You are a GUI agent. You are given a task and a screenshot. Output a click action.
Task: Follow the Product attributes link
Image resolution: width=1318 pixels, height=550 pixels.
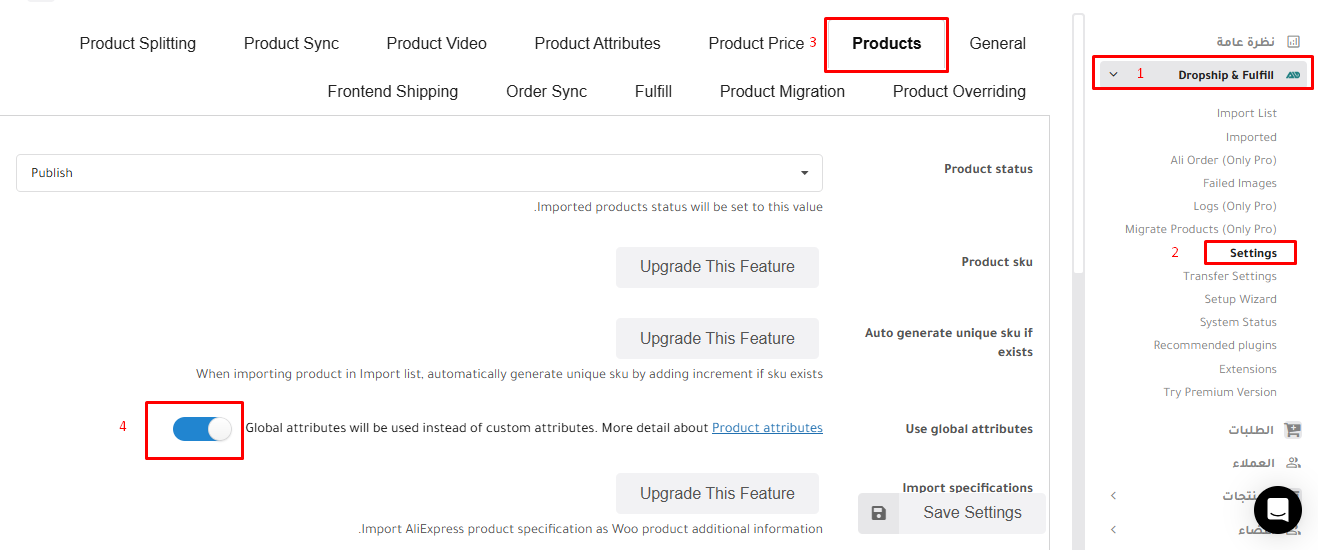tap(767, 428)
